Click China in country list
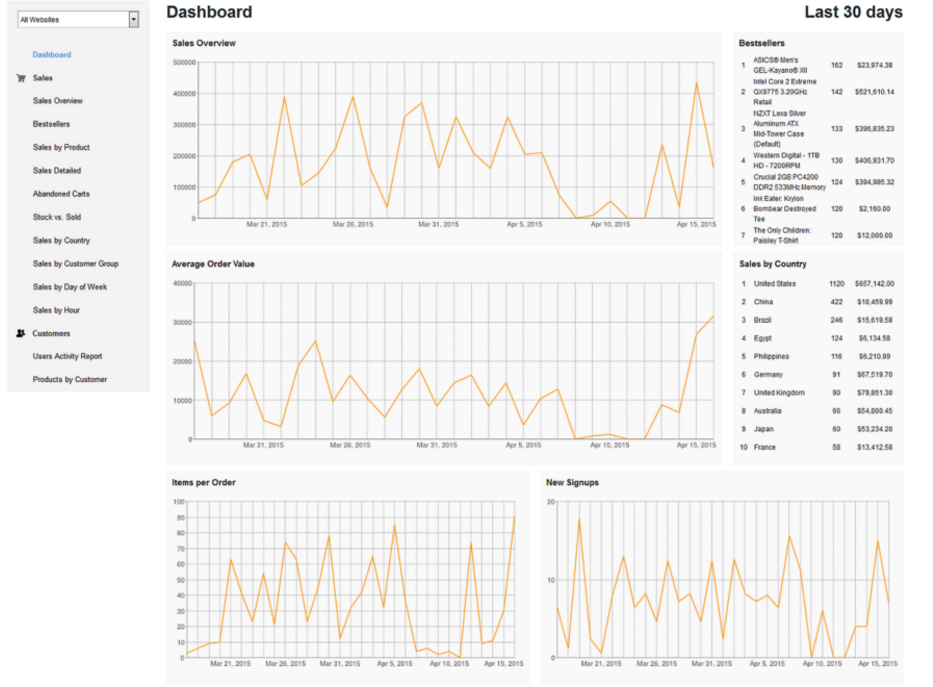 pyautogui.click(x=763, y=302)
